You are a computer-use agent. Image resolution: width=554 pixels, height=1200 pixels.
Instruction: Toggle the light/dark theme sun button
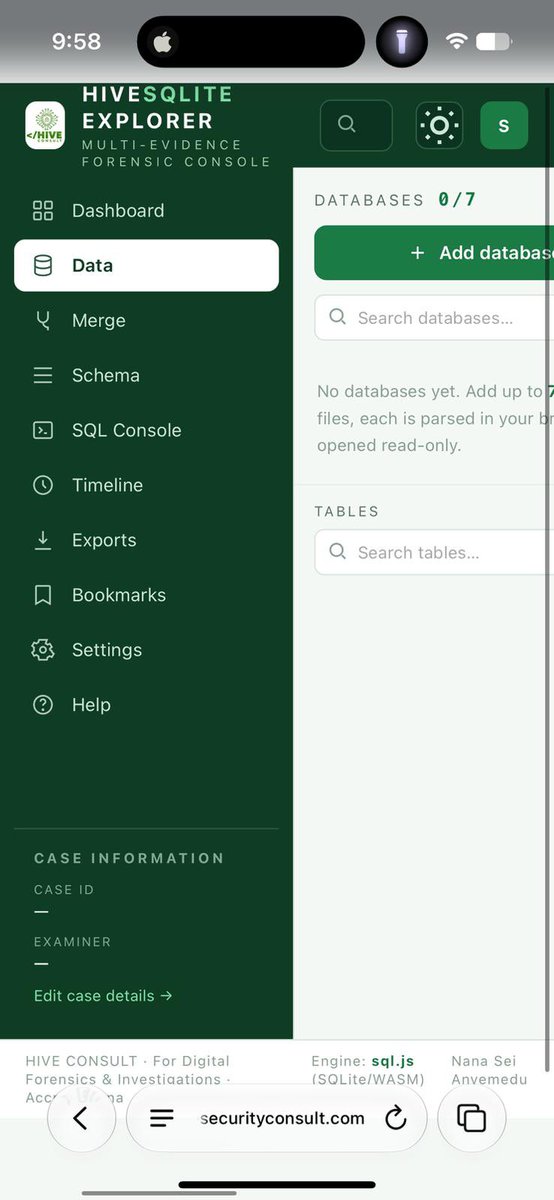(439, 125)
